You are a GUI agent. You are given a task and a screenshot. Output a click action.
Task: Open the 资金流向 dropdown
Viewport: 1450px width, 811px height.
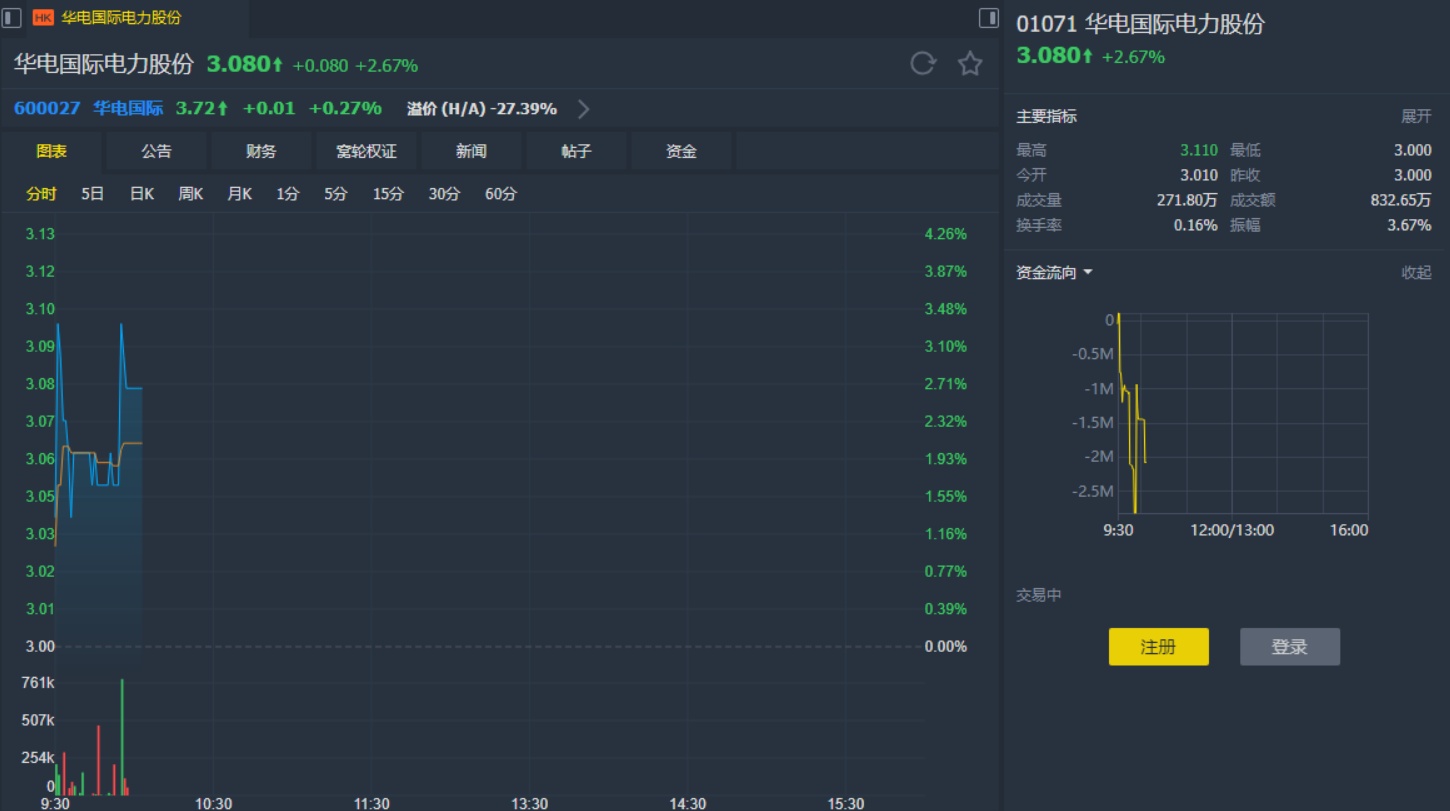pyautogui.click(x=1054, y=272)
